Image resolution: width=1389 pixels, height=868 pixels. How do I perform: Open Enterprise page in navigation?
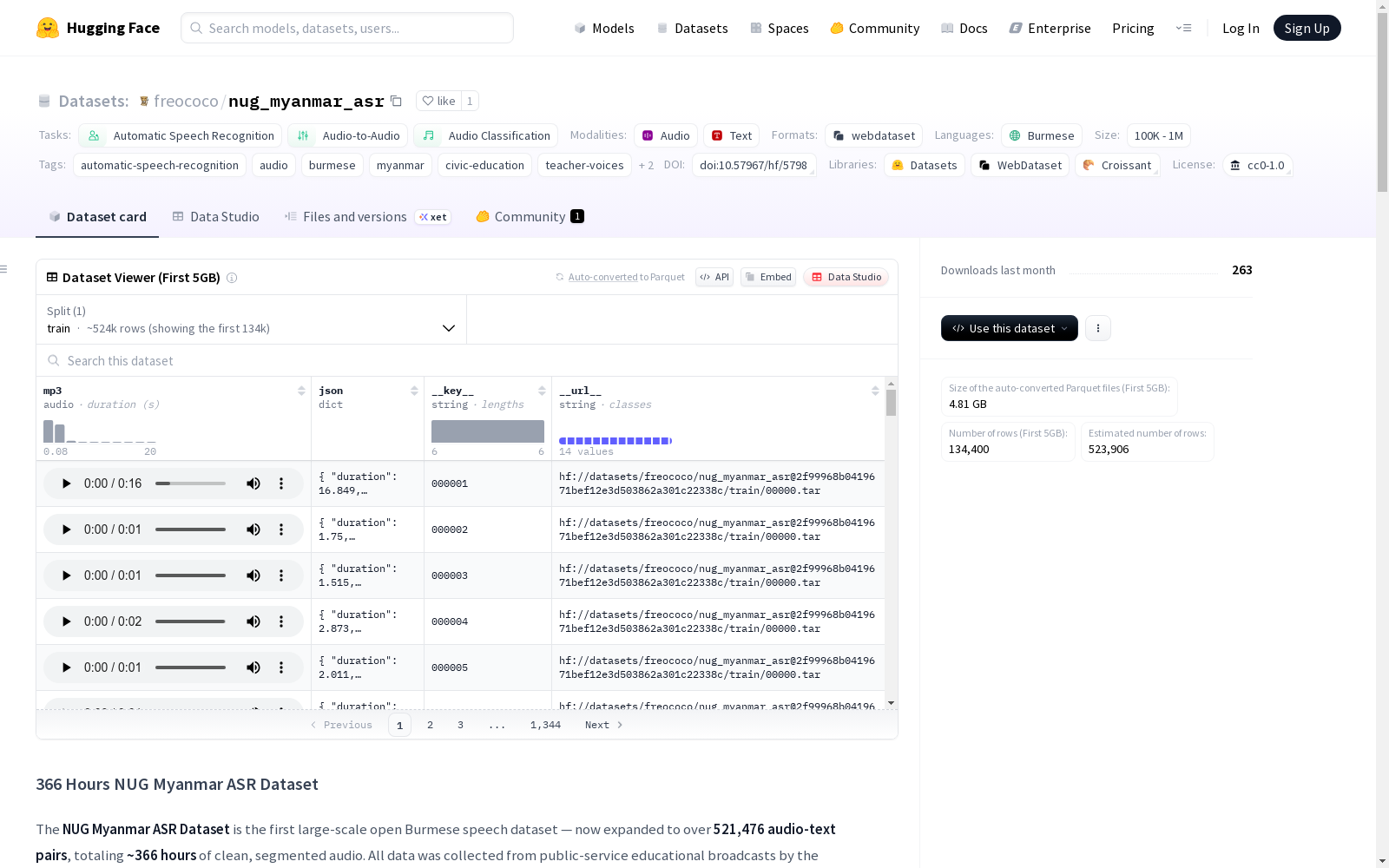click(x=1050, y=28)
